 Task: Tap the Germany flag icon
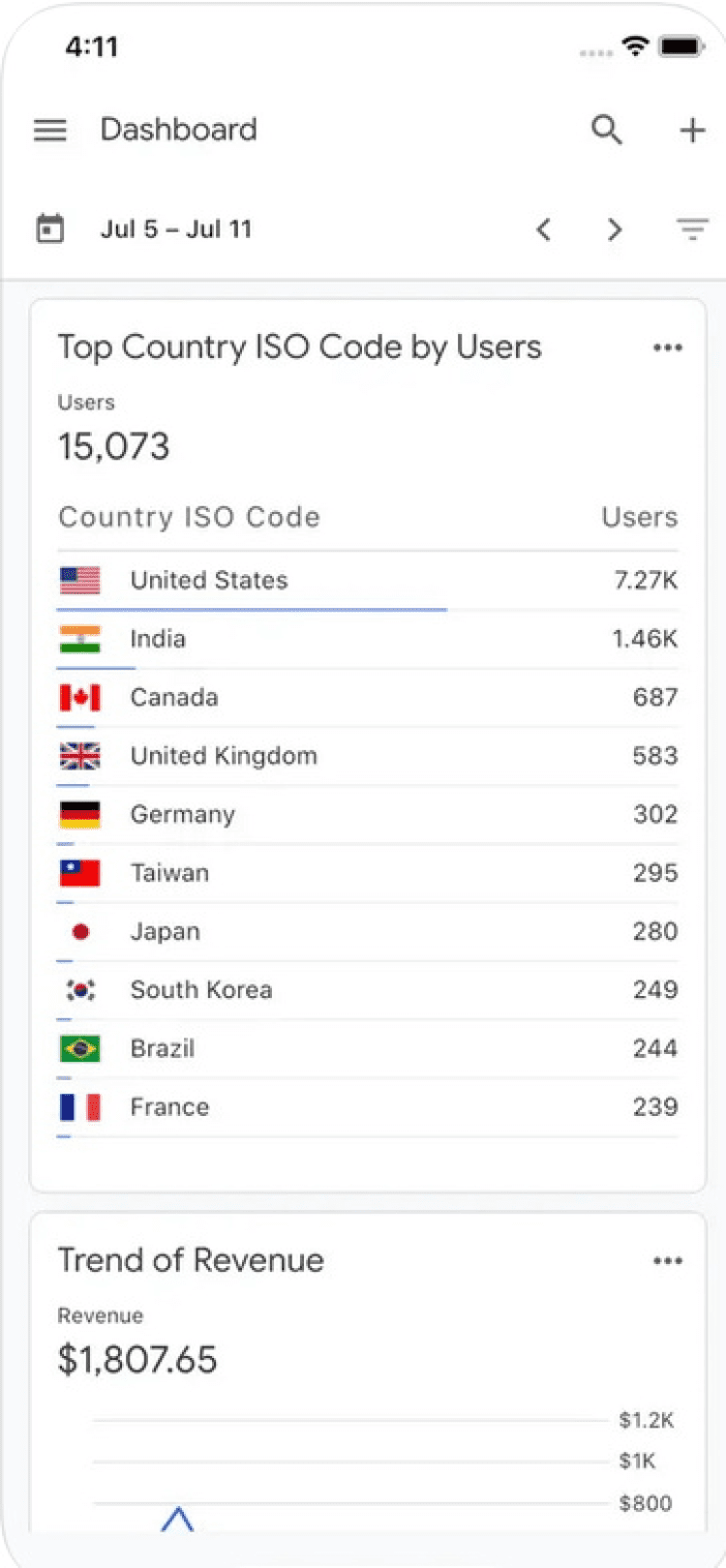pos(79,814)
